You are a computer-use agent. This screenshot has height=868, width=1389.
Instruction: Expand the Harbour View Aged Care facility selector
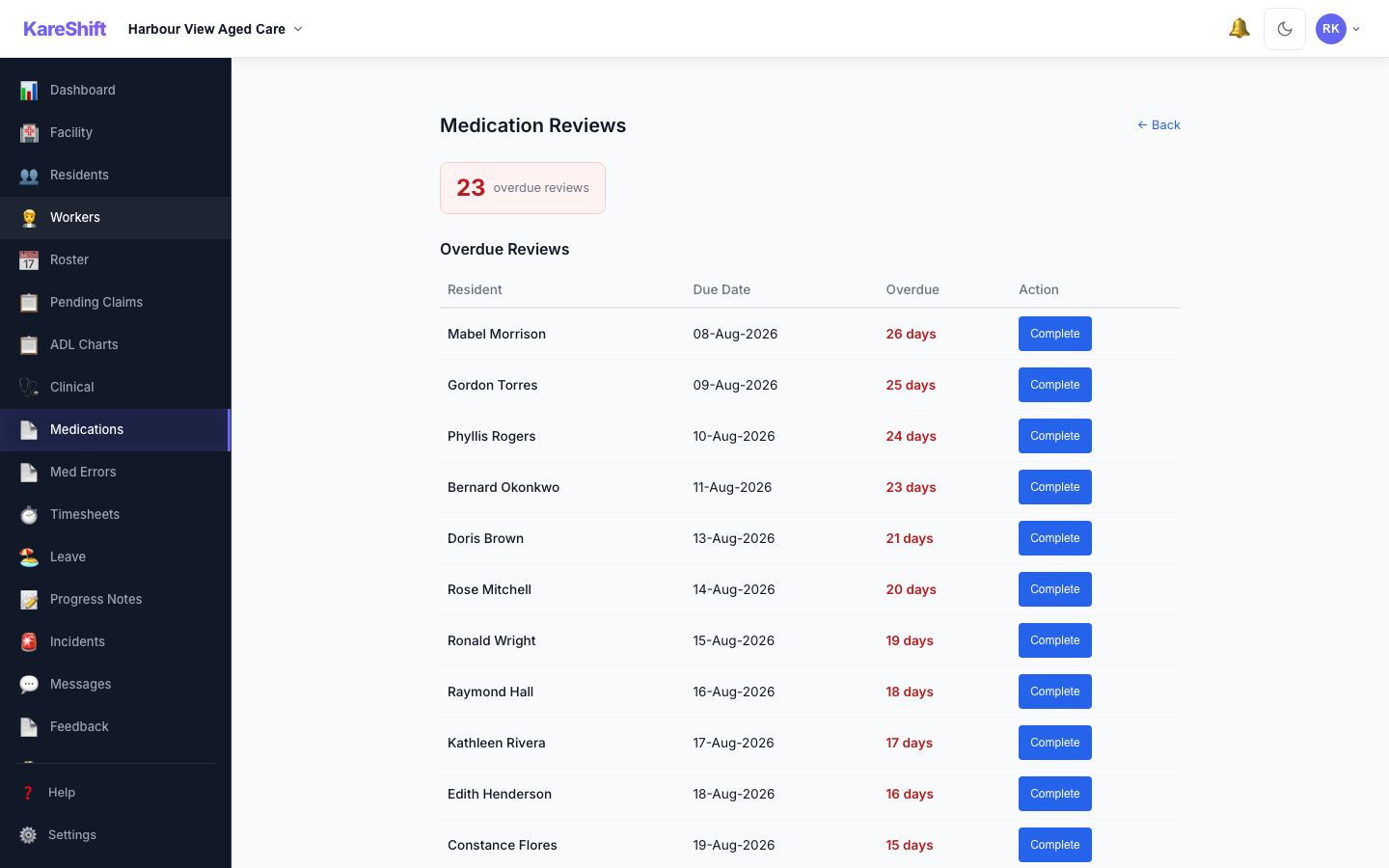(x=215, y=29)
